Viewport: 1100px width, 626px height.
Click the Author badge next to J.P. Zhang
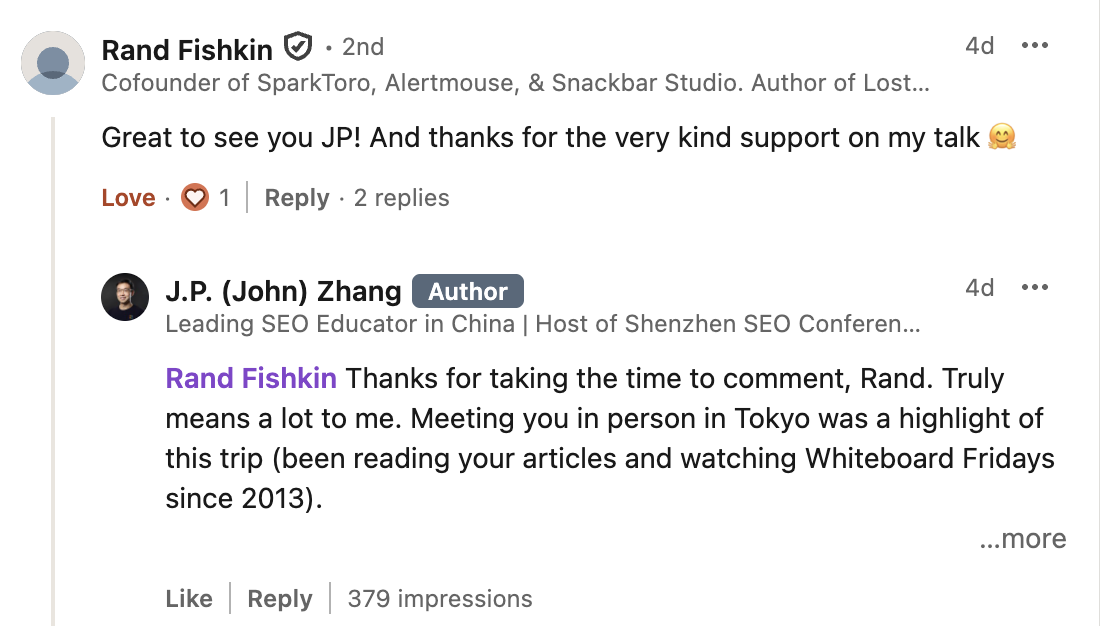pos(468,291)
